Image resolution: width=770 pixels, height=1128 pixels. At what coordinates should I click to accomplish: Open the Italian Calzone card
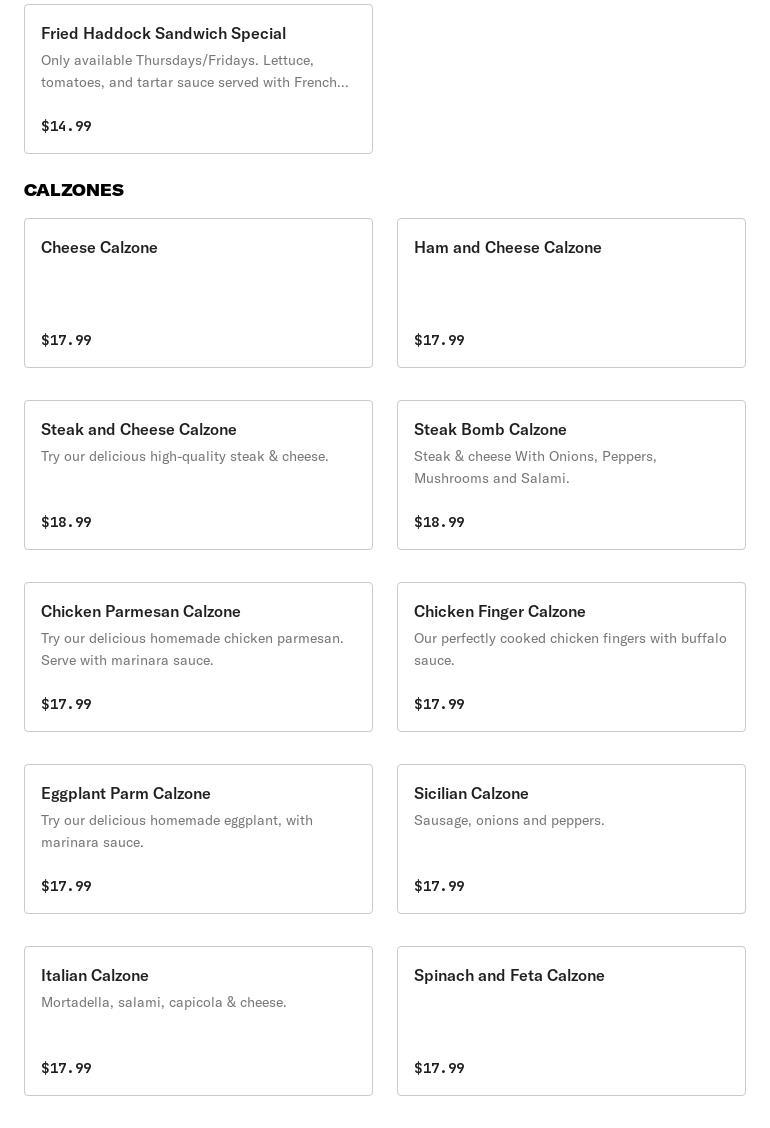198,1021
